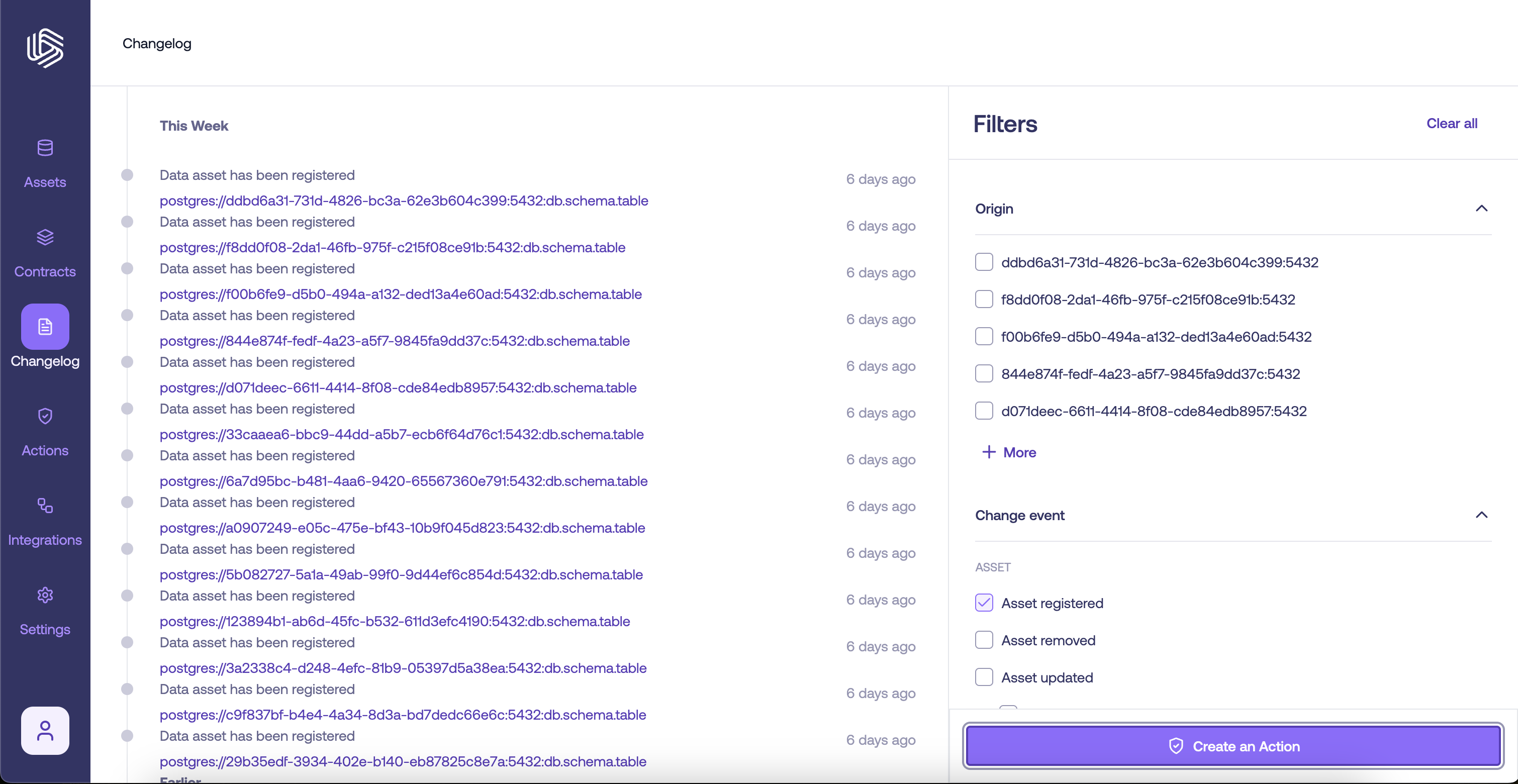Open postgres://33caaea6-bbc9 asset link
Viewport: 1518px width, 784px height.
click(401, 434)
